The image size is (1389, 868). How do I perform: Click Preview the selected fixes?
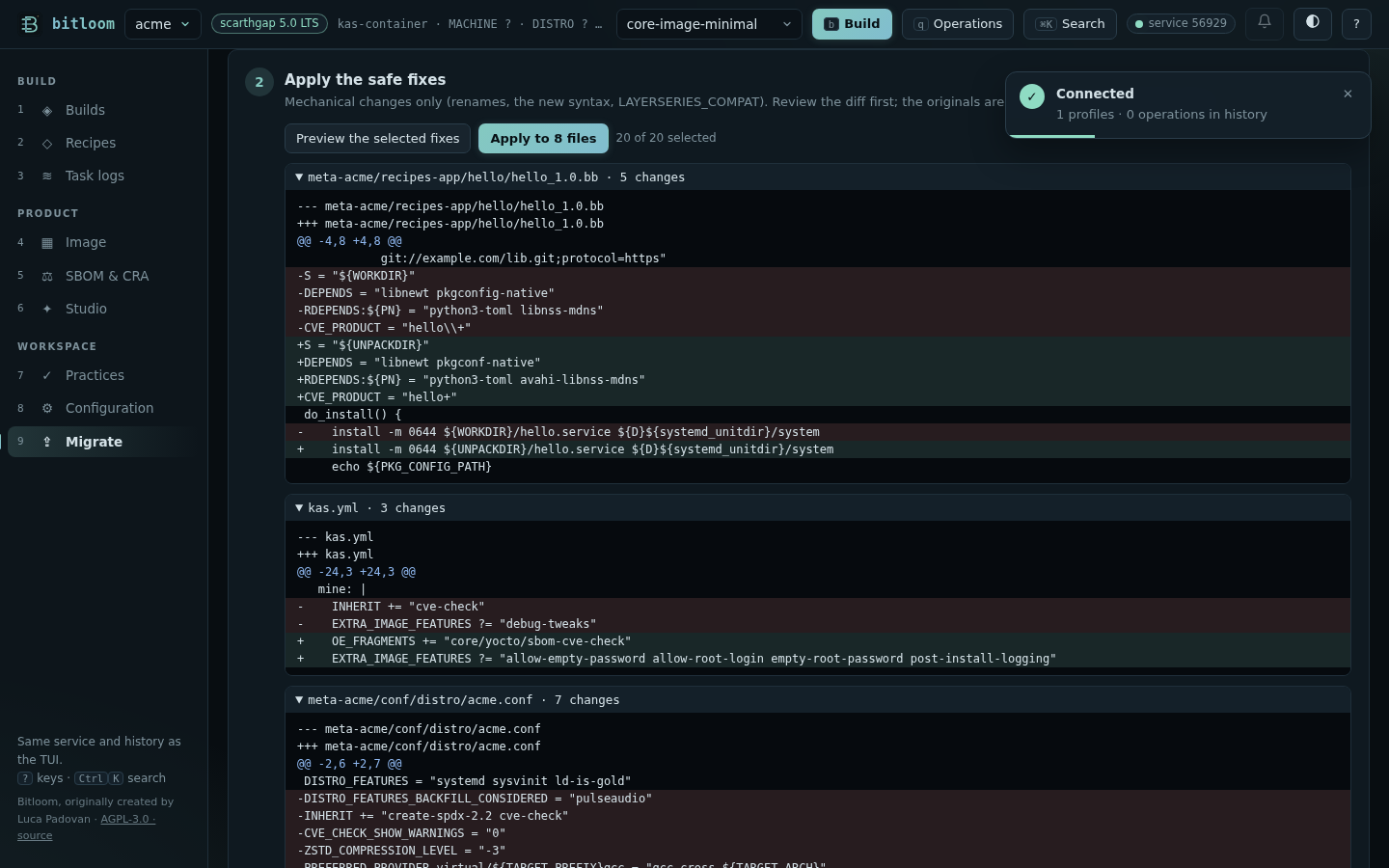[377, 139]
